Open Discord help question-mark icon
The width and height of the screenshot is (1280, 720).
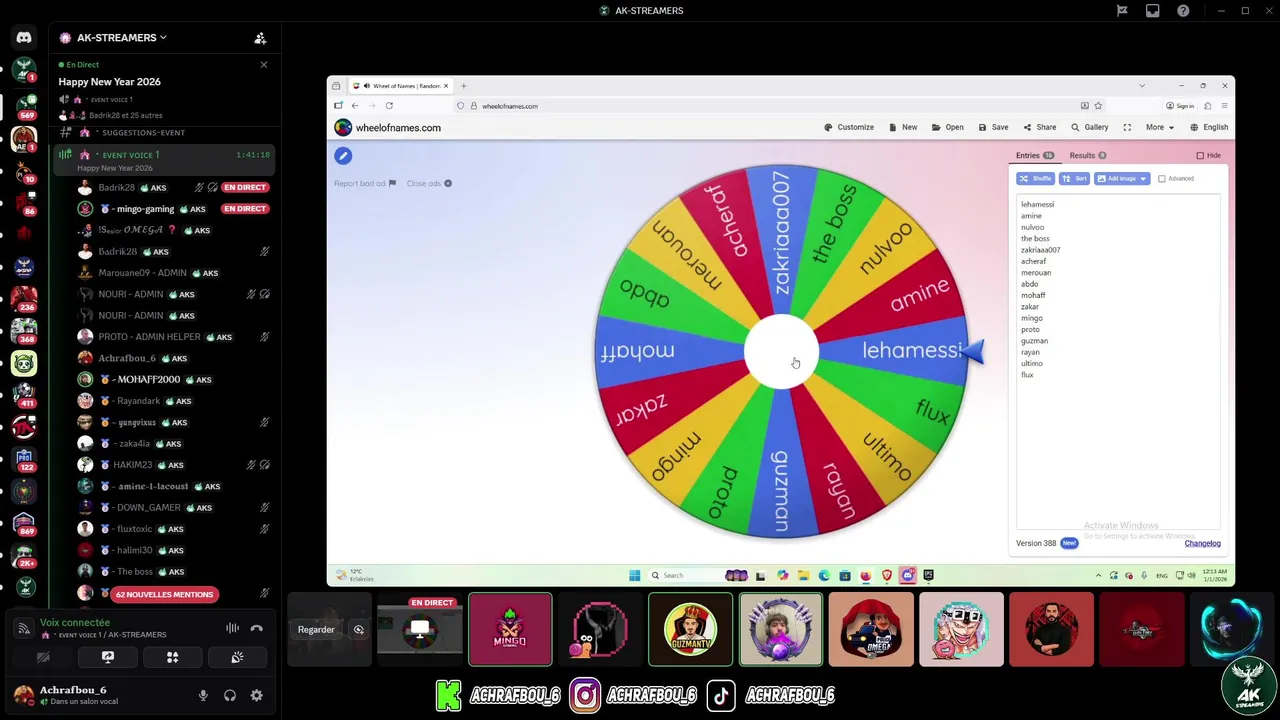point(1183,11)
